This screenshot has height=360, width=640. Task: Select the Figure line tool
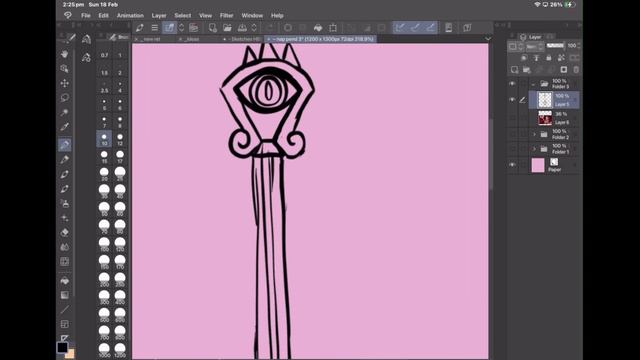[x=64, y=310]
